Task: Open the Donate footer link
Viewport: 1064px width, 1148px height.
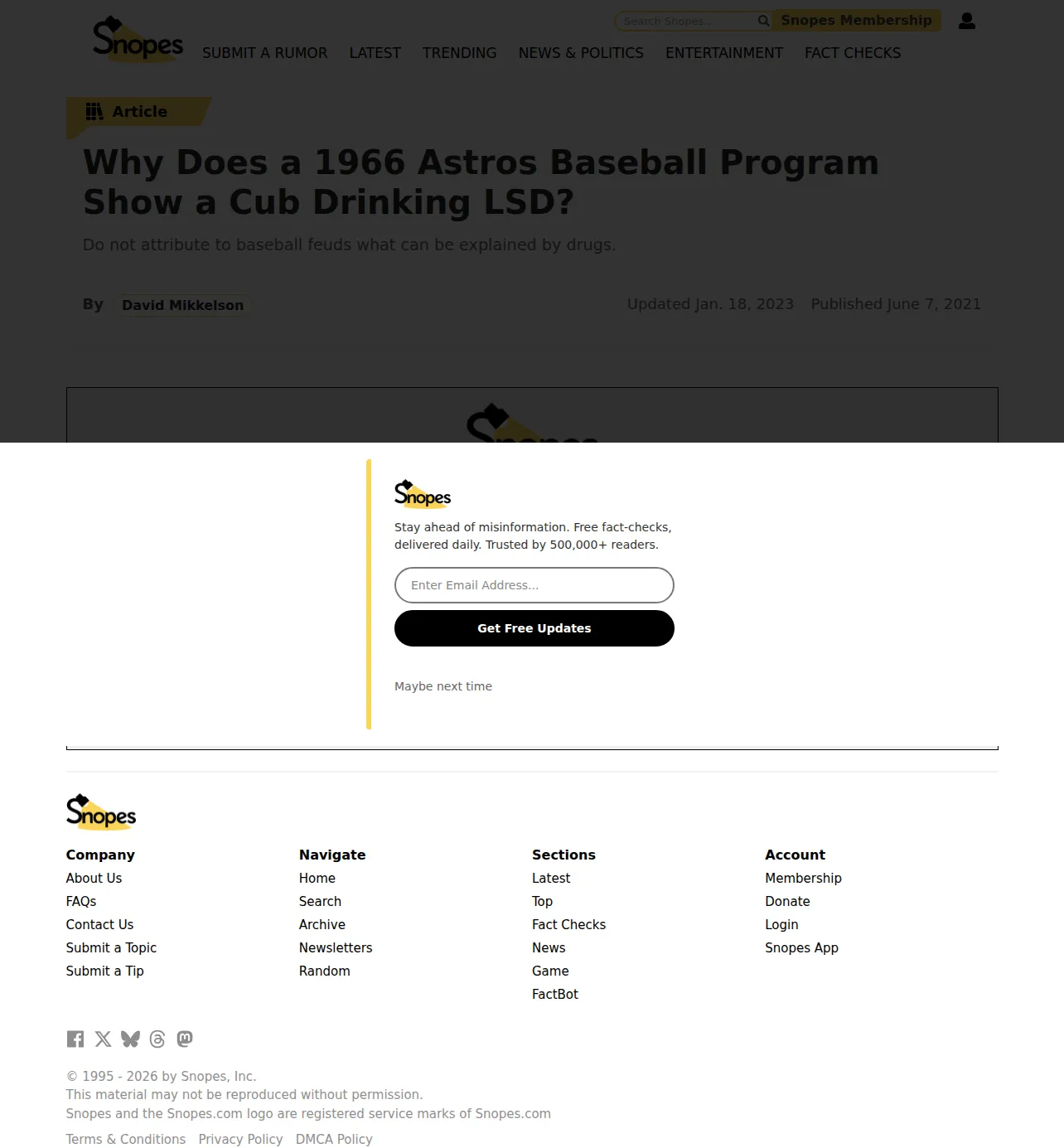Action: tap(787, 901)
